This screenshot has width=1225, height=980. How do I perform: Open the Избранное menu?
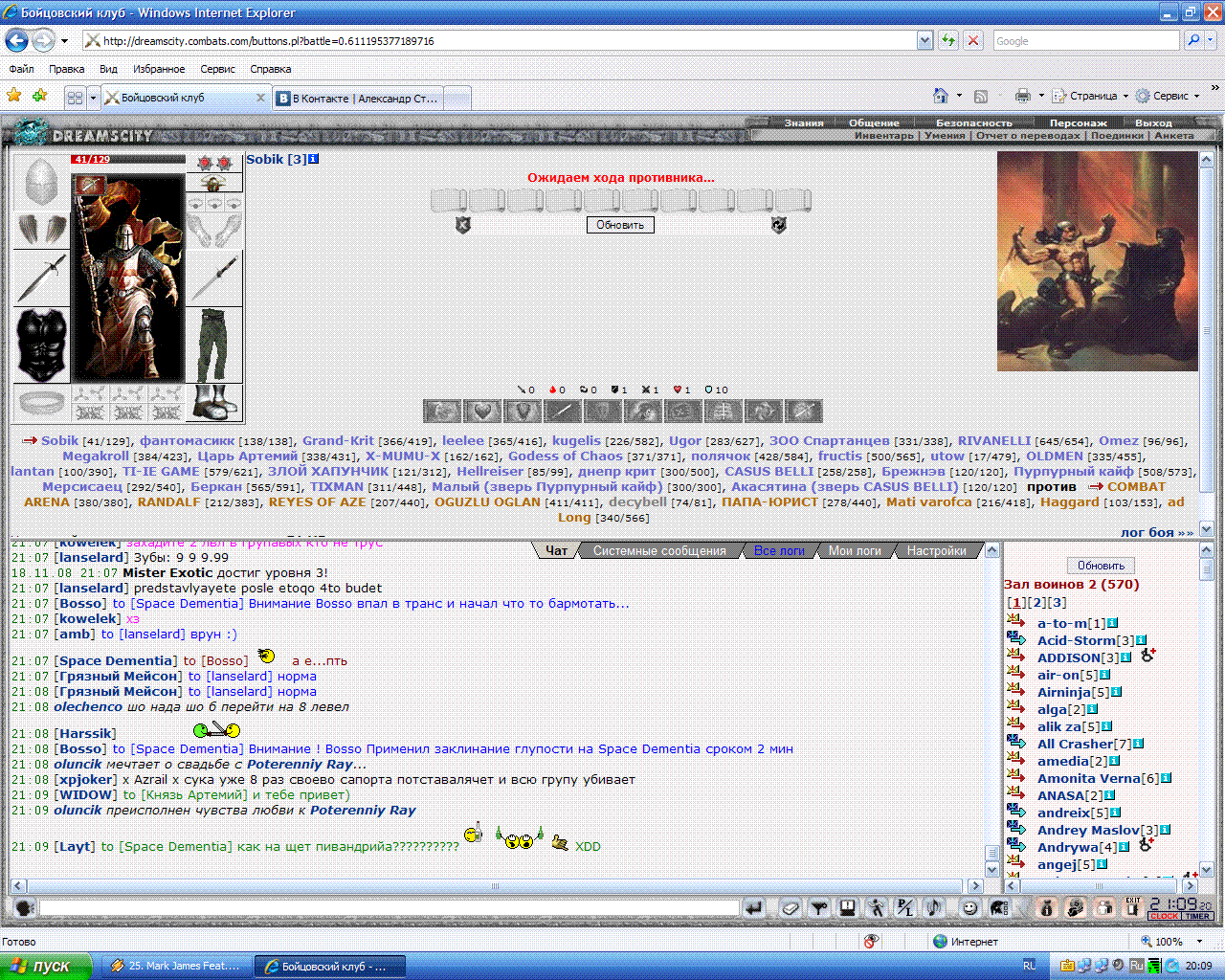pyautogui.click(x=159, y=69)
